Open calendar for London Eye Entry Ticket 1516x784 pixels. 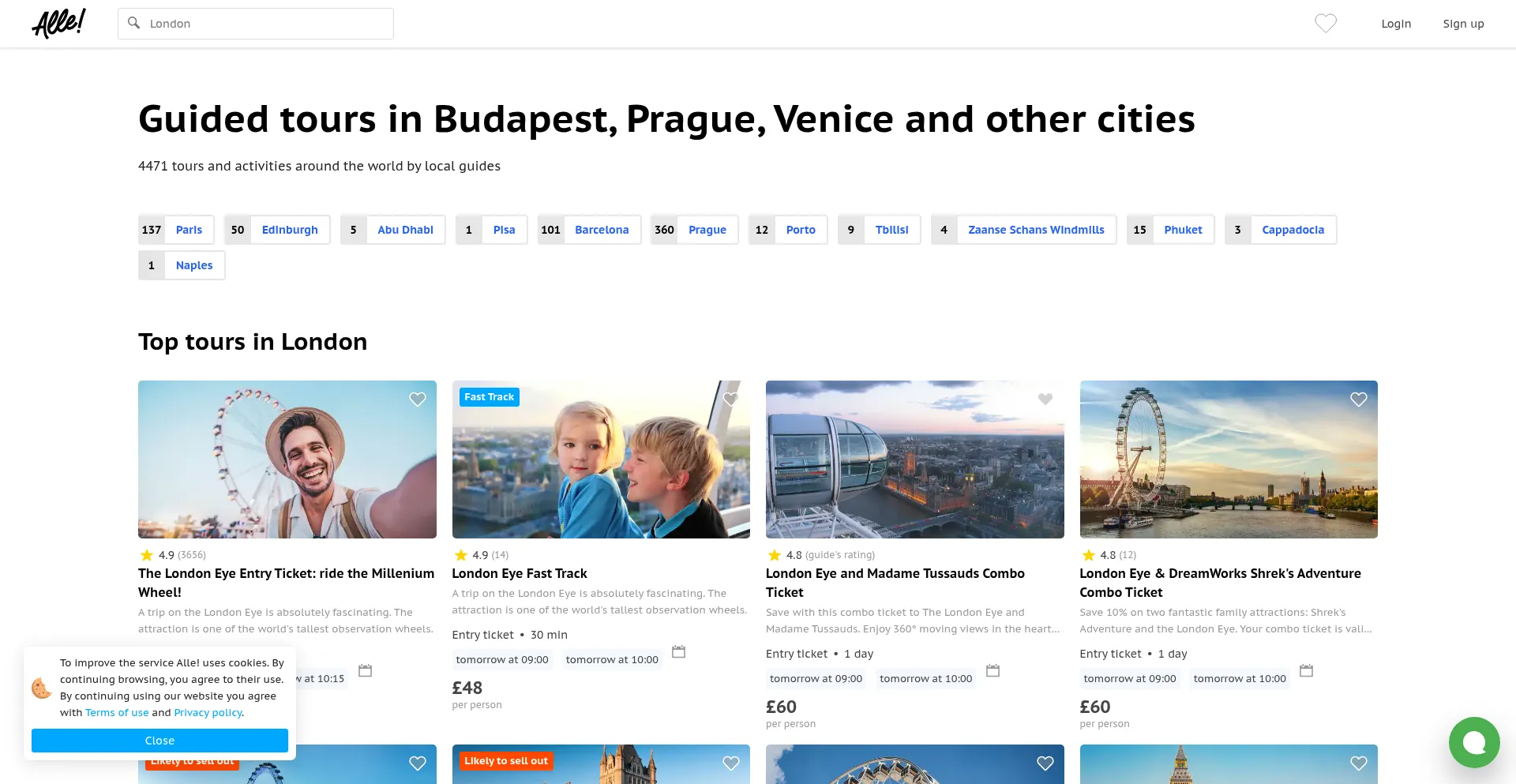[x=365, y=670]
